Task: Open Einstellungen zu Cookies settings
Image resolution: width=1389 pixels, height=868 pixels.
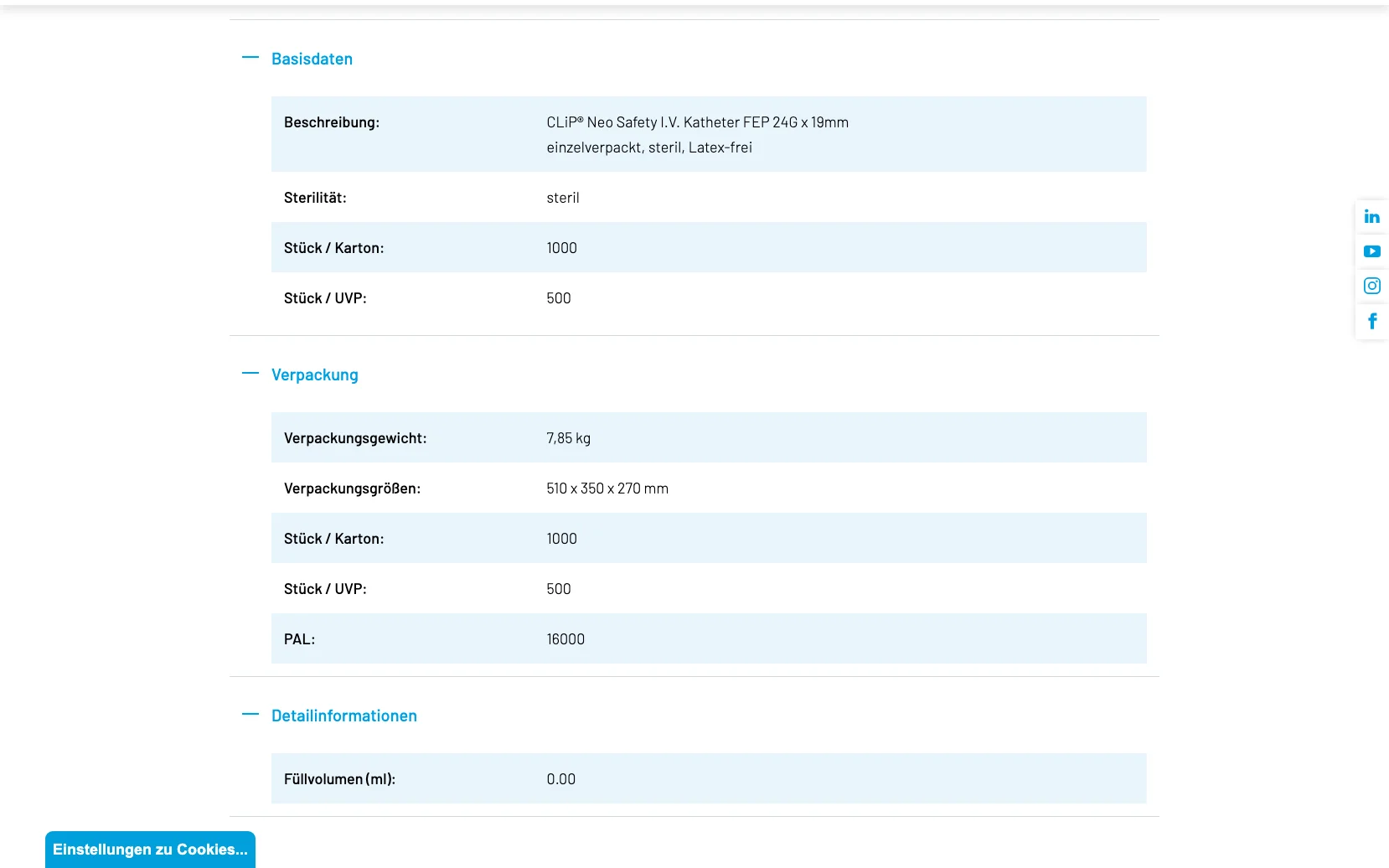Action: pyautogui.click(x=150, y=850)
